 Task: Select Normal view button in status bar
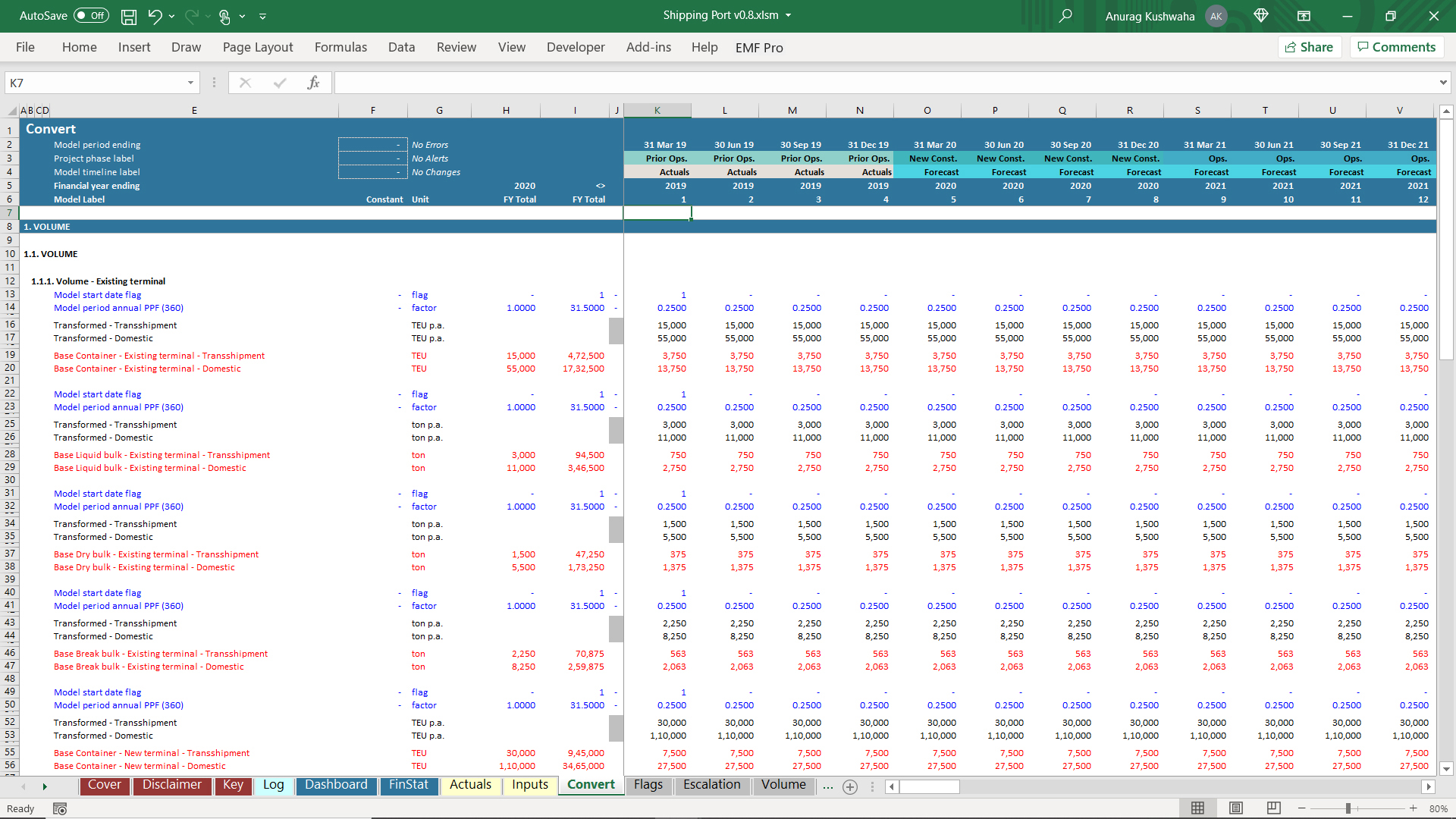tap(1198, 808)
